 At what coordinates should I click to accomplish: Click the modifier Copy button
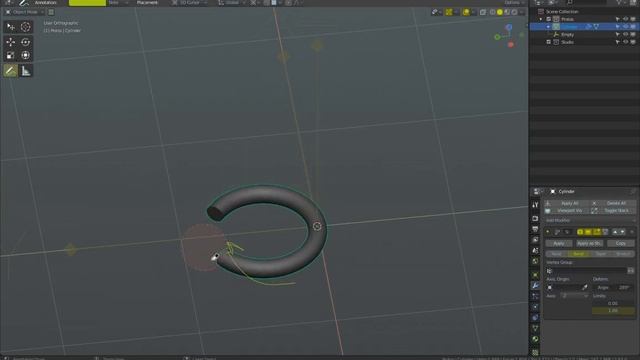click(621, 243)
